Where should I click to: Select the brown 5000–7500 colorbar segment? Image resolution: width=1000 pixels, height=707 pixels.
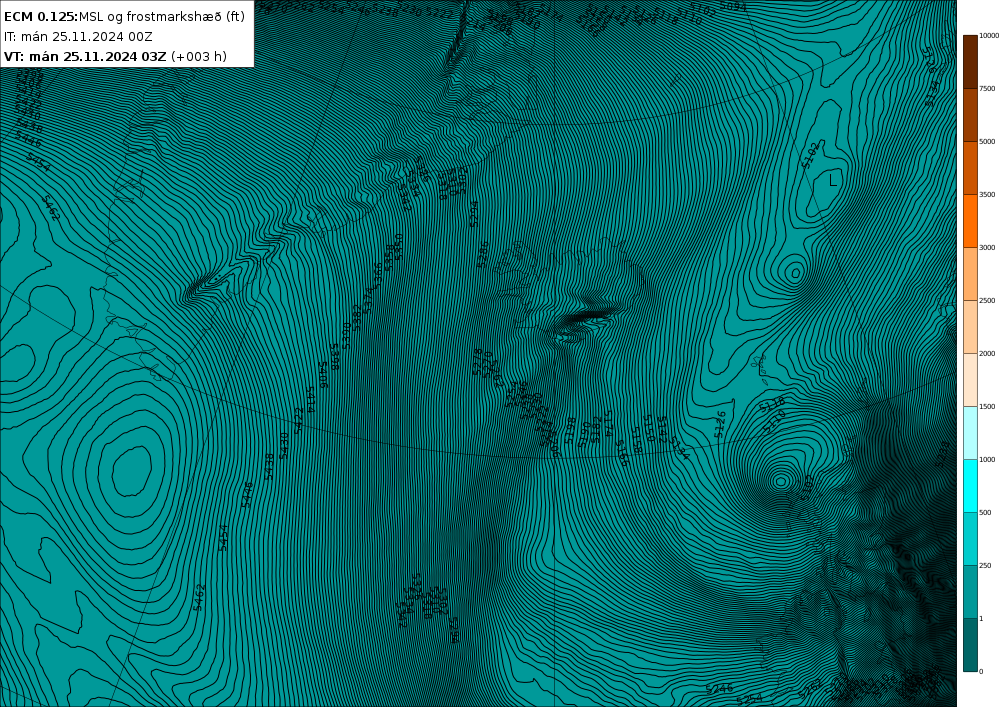pyautogui.click(x=969, y=115)
